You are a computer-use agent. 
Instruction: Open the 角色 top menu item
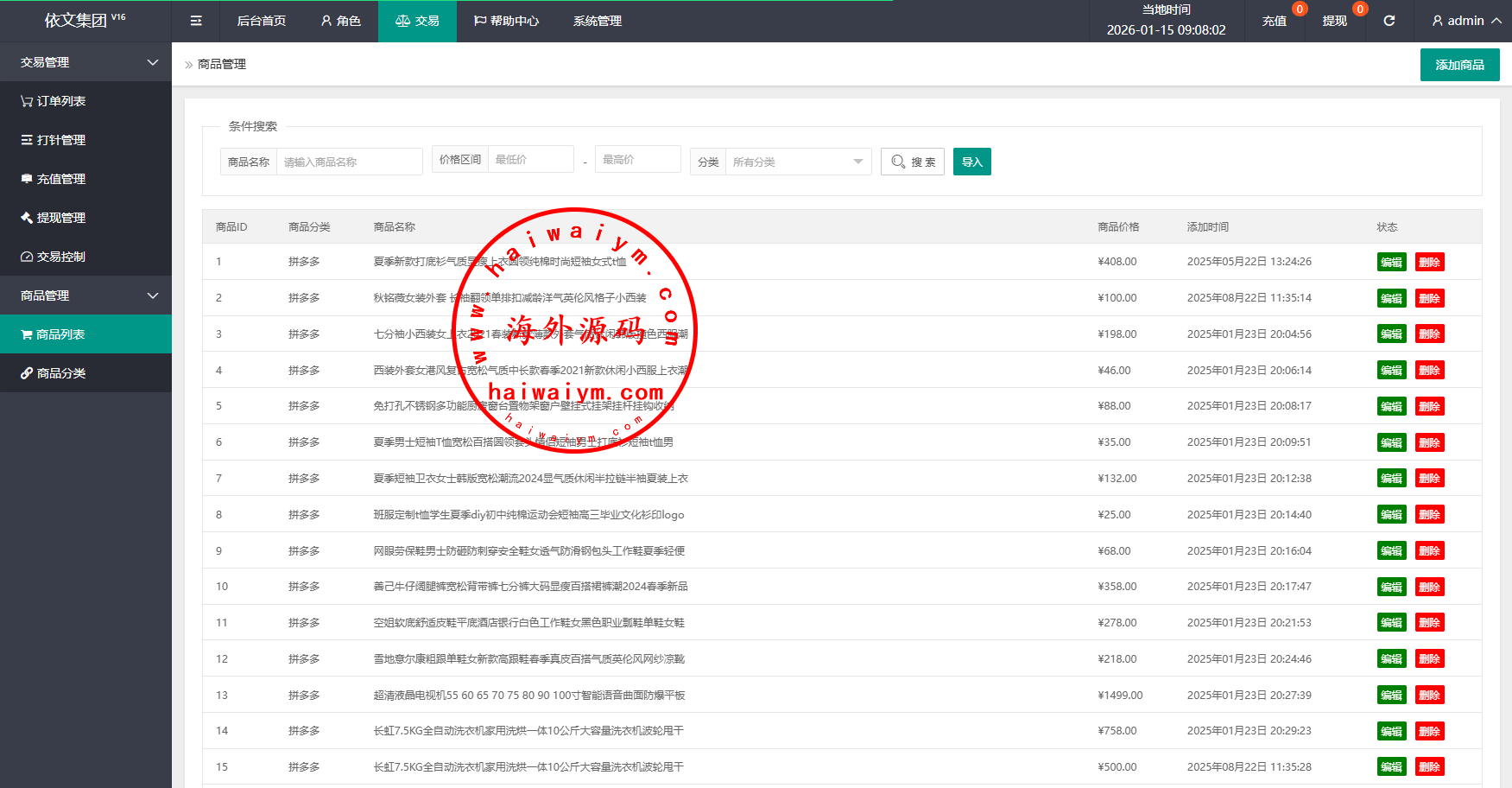click(x=340, y=21)
